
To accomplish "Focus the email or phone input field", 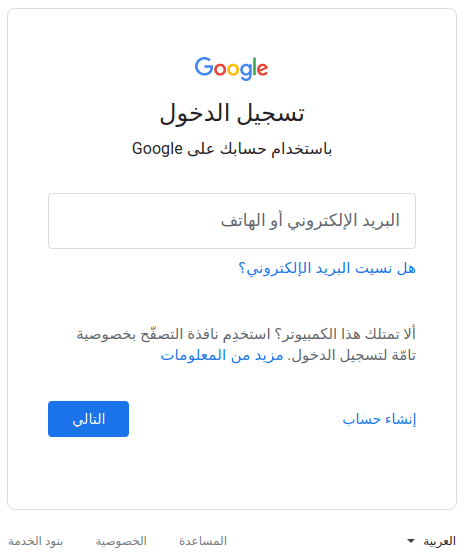I will pos(232,221).
